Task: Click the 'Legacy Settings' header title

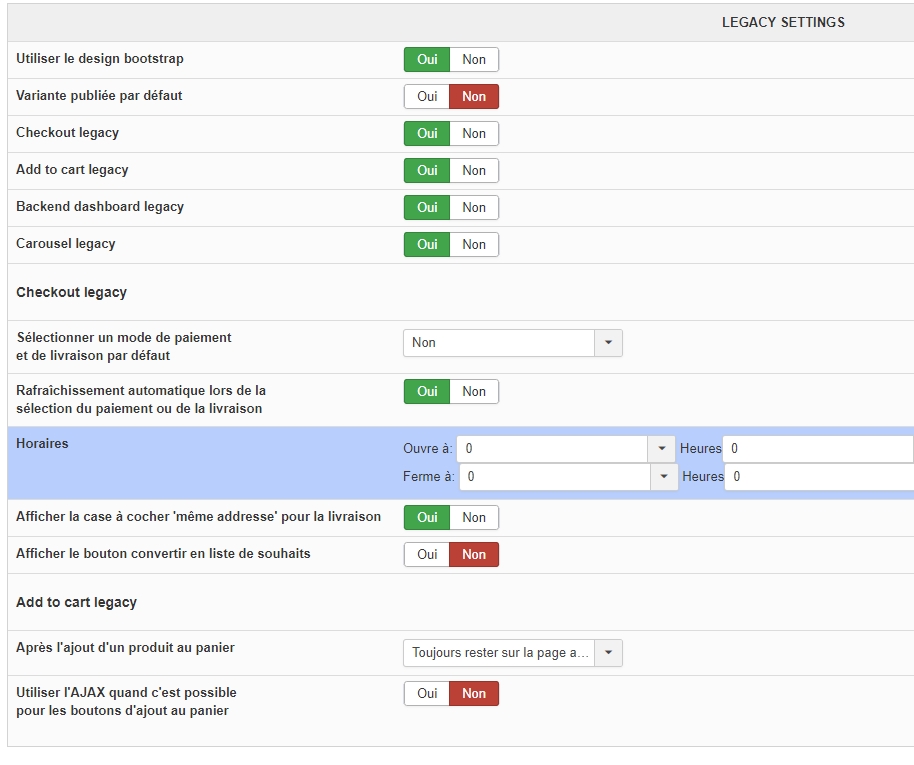Action: pyautogui.click(x=783, y=22)
